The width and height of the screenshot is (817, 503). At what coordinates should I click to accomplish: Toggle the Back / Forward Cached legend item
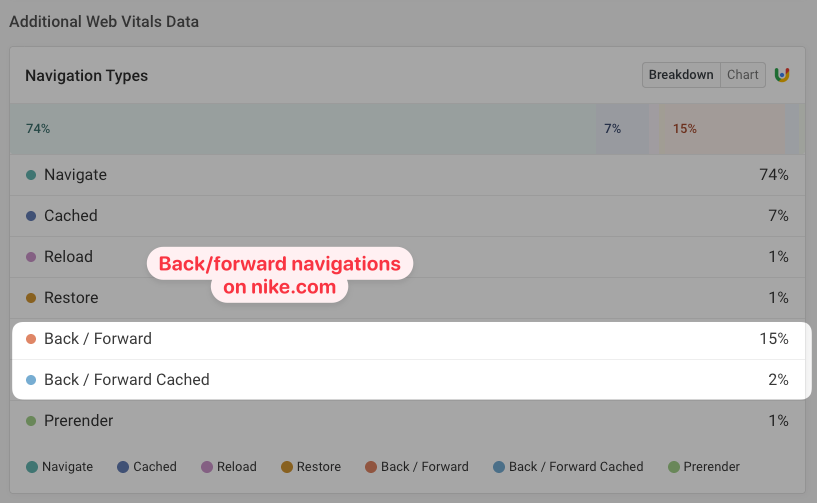pyautogui.click(x=567, y=467)
